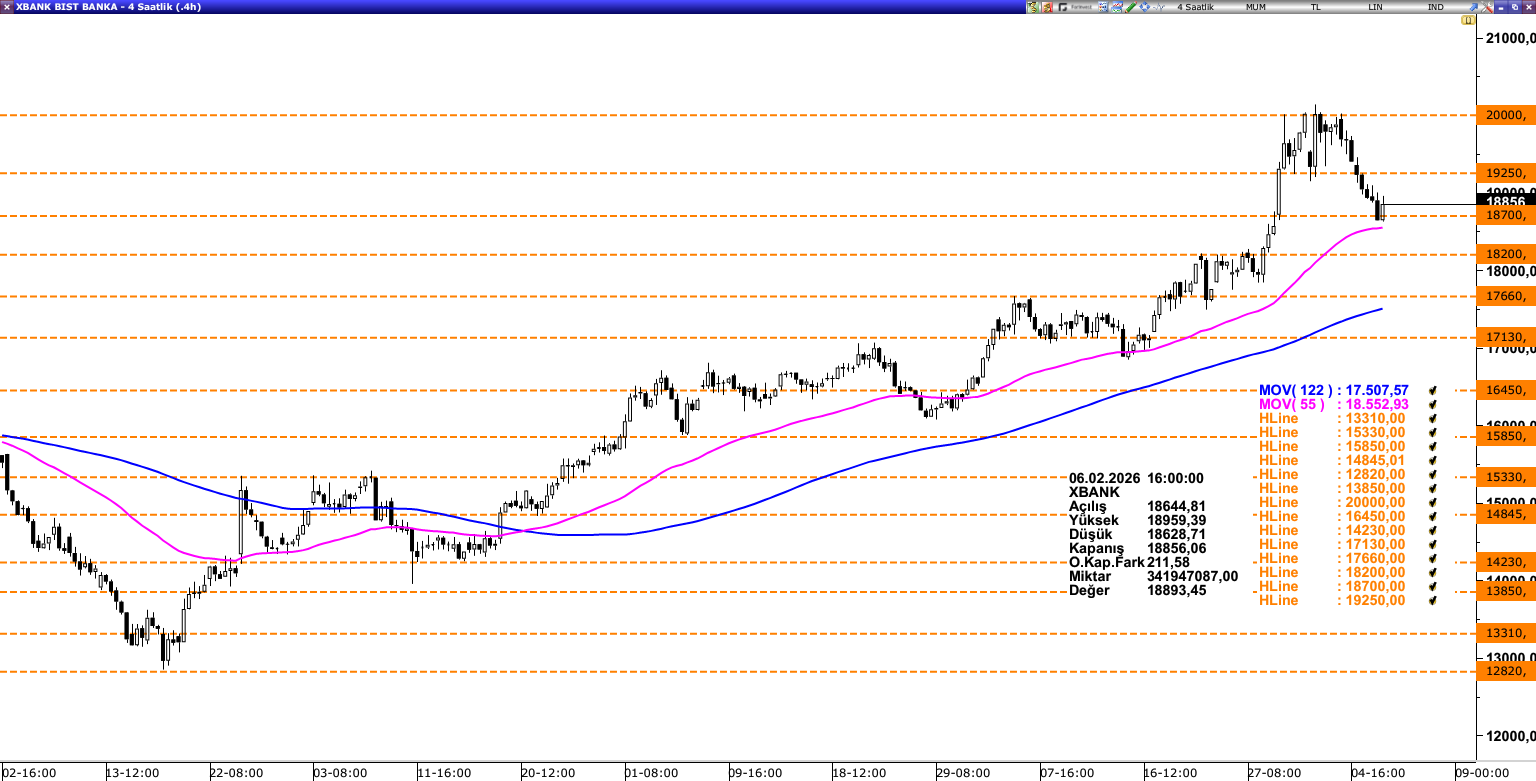
Task: Select the IND indicators menu
Action: point(1436,7)
